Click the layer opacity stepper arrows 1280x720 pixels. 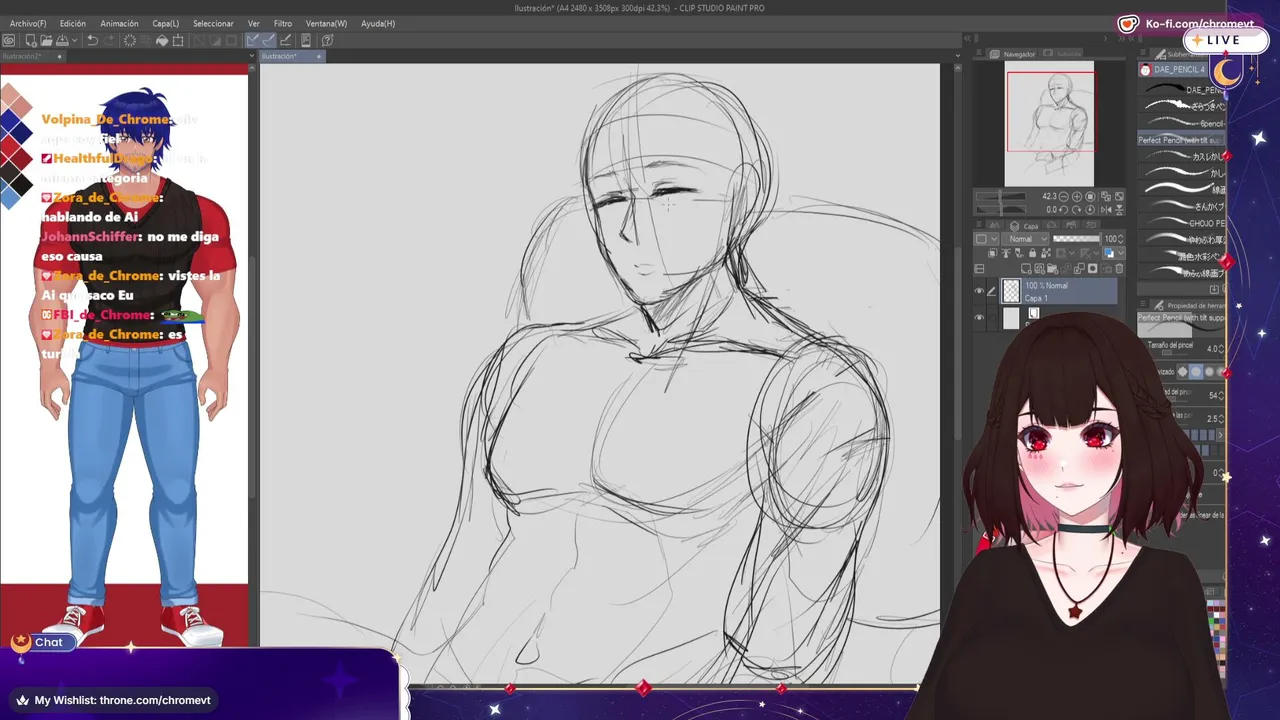pyautogui.click(x=1121, y=239)
